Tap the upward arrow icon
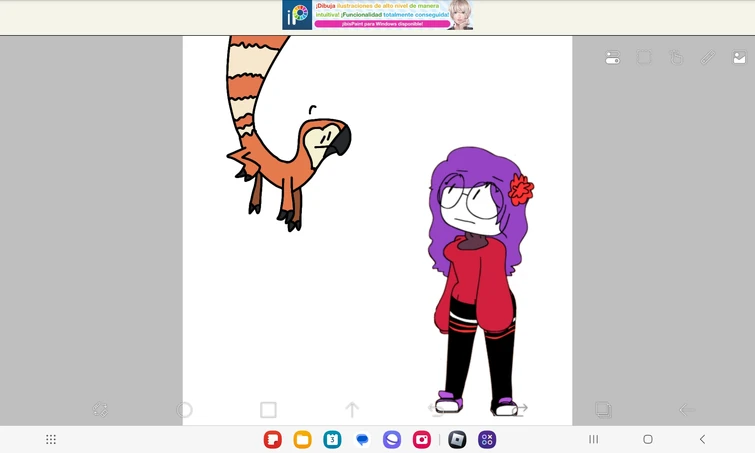This screenshot has height=453, width=755. pyautogui.click(x=352, y=410)
